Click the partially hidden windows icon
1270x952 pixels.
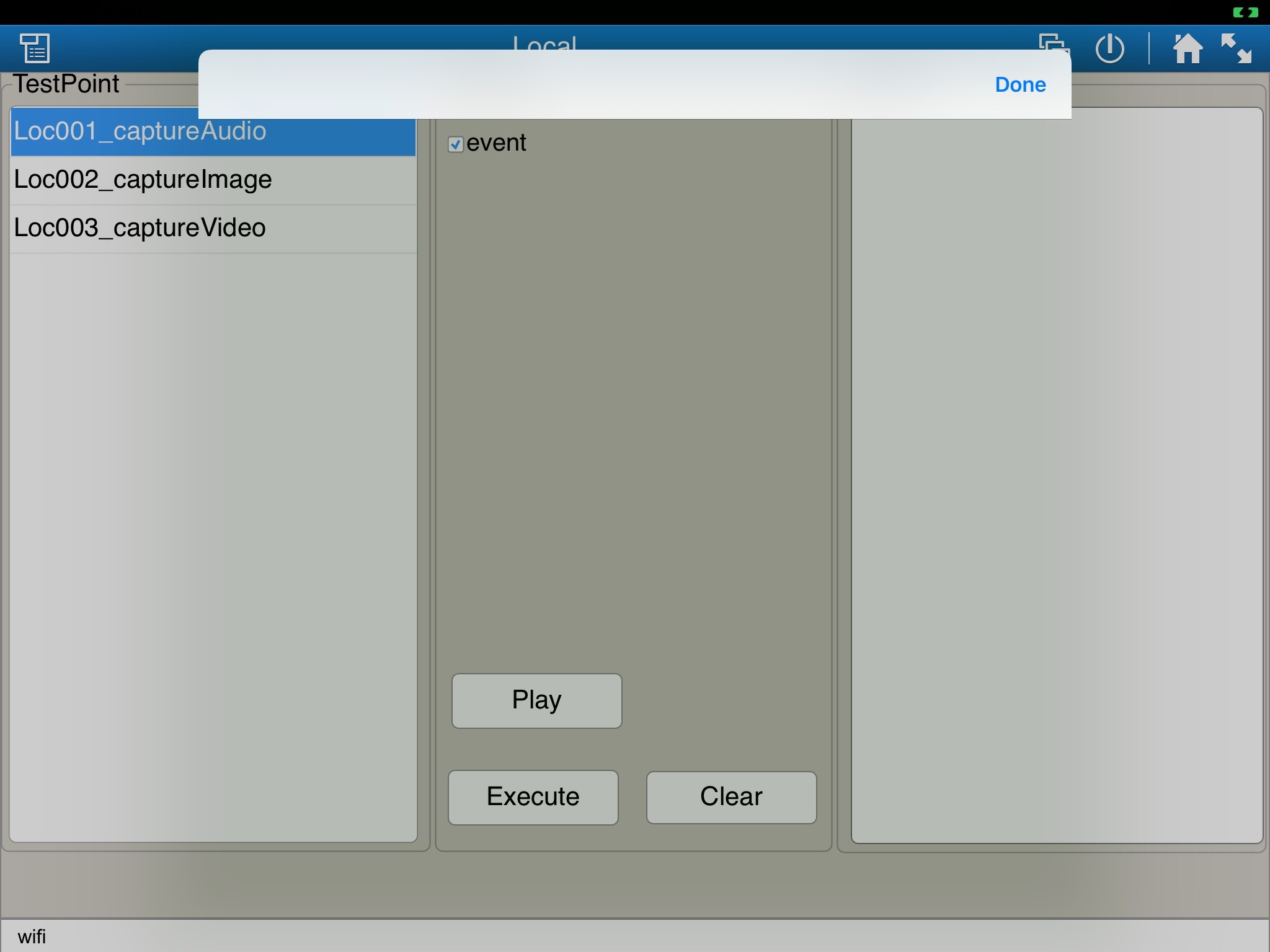pos(1052,41)
